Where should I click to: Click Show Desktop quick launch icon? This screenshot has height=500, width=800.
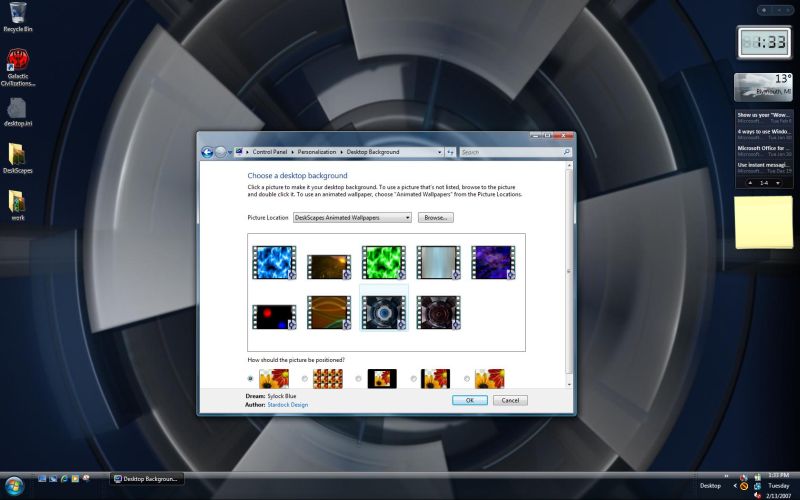(x=42, y=479)
